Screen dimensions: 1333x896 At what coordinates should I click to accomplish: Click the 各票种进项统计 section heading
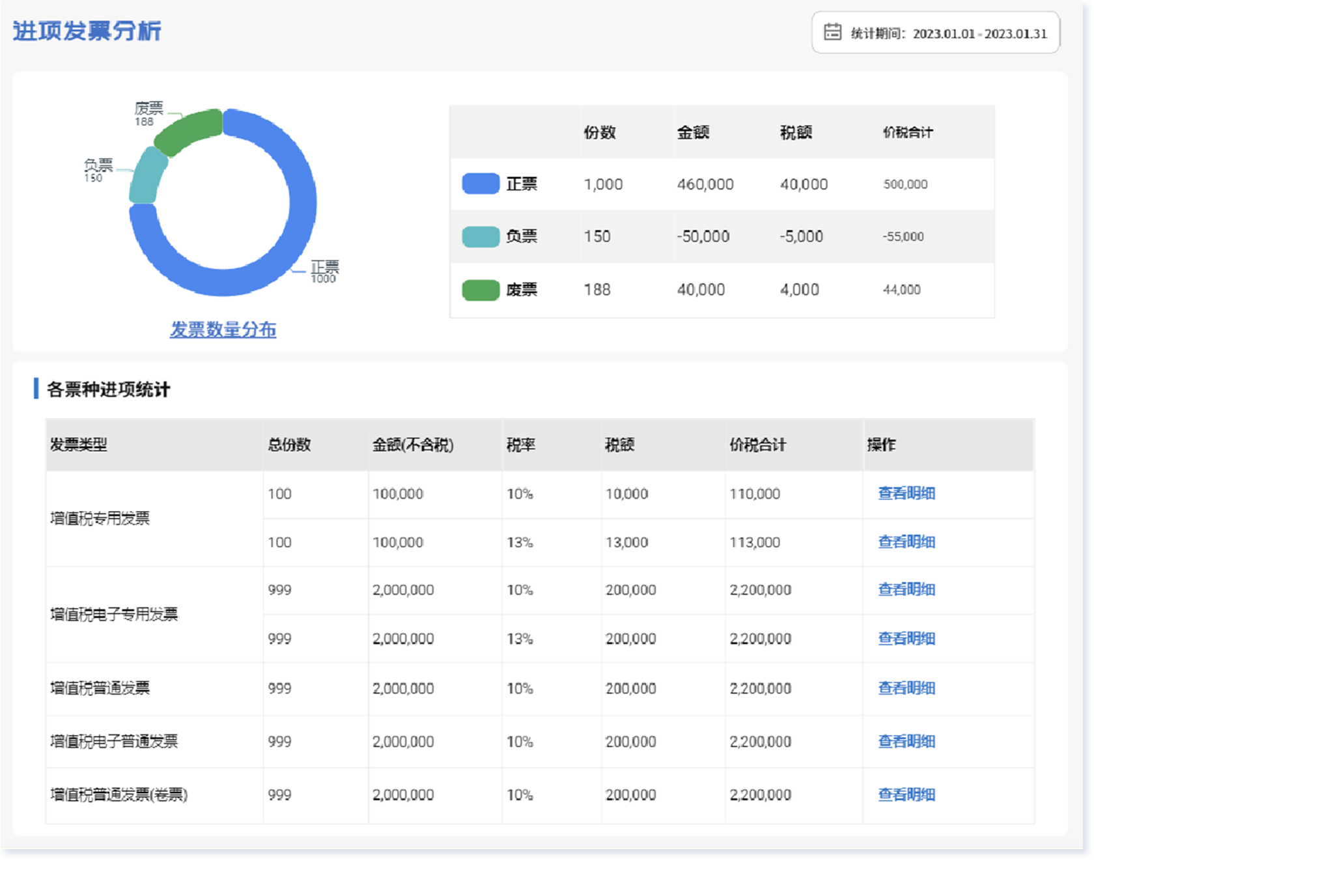[108, 389]
